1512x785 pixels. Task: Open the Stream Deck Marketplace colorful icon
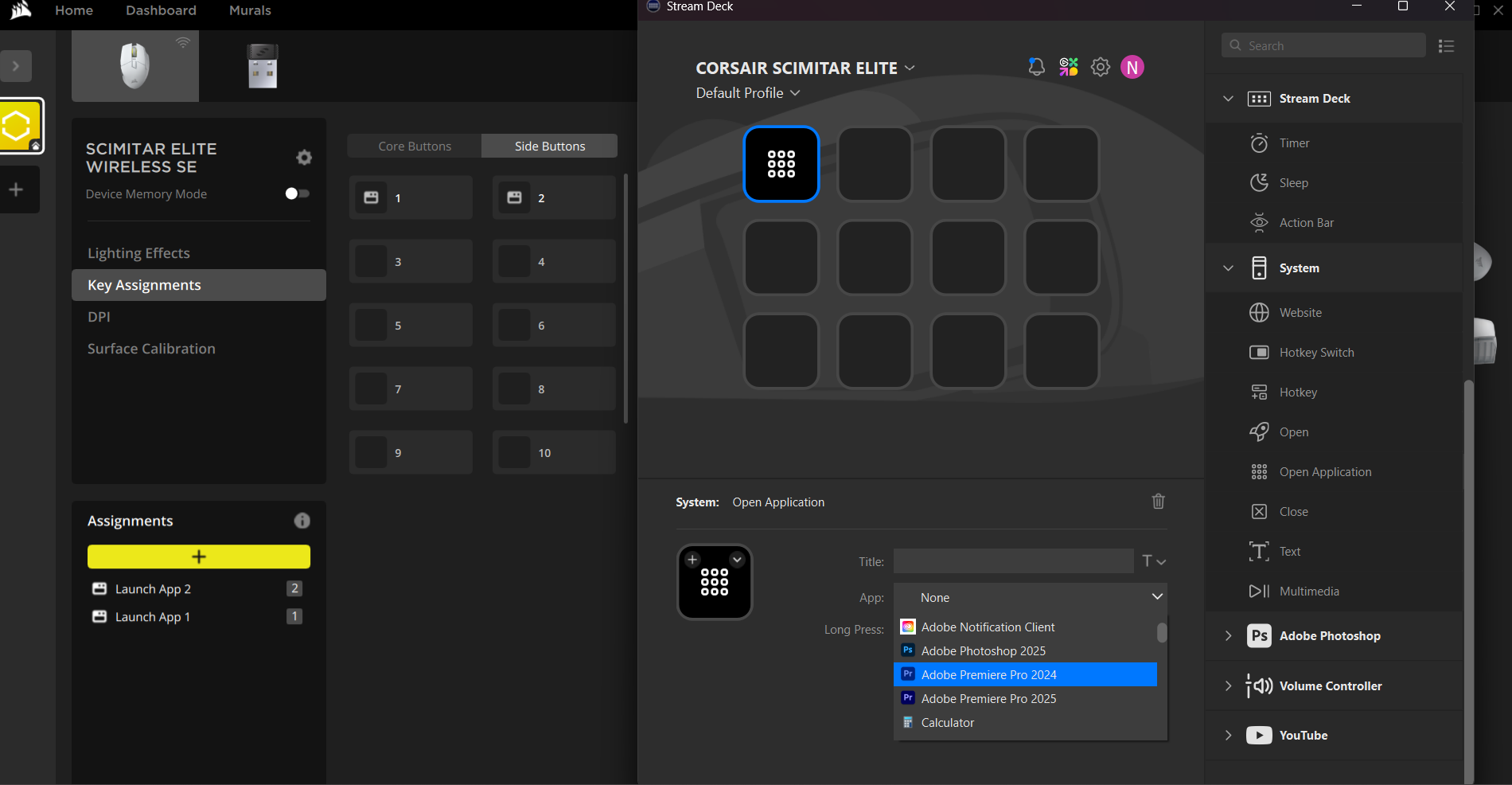point(1069,67)
